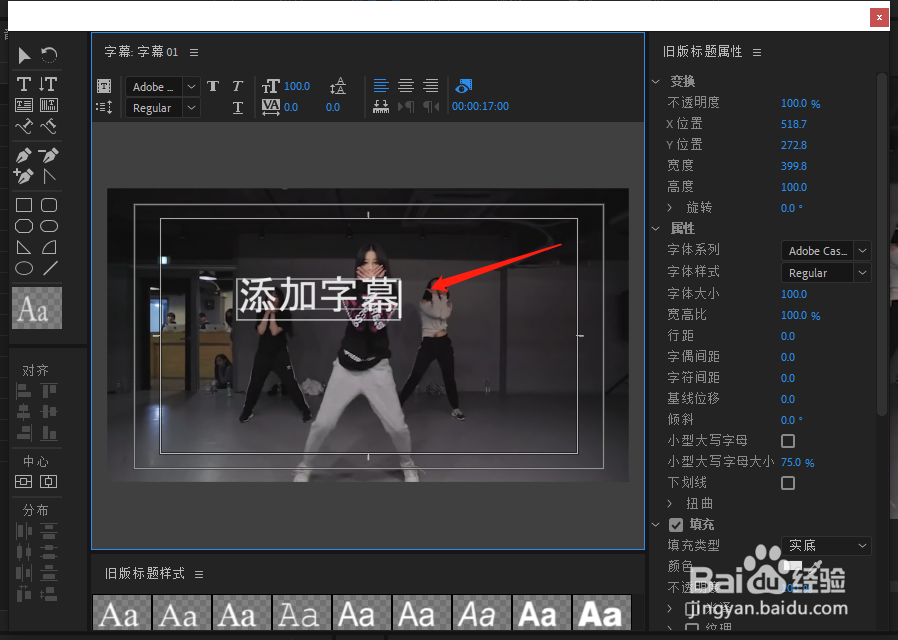Open the 填充类型 实底 dropdown
This screenshot has height=640, width=898.
(825, 545)
